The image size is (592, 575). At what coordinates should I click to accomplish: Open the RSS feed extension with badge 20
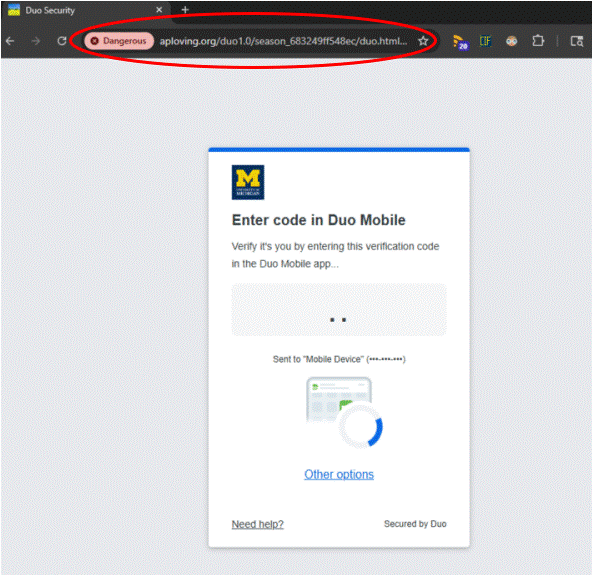click(x=460, y=42)
